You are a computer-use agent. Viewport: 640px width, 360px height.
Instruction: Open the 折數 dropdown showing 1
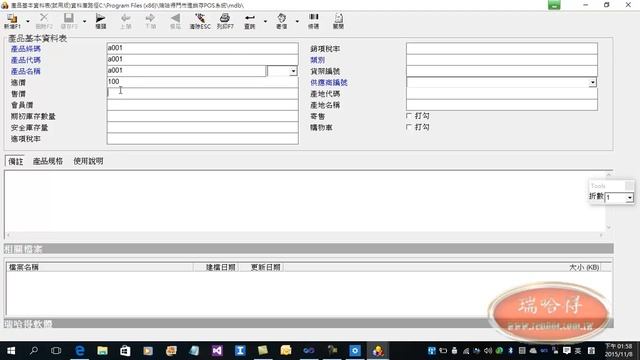[630, 198]
